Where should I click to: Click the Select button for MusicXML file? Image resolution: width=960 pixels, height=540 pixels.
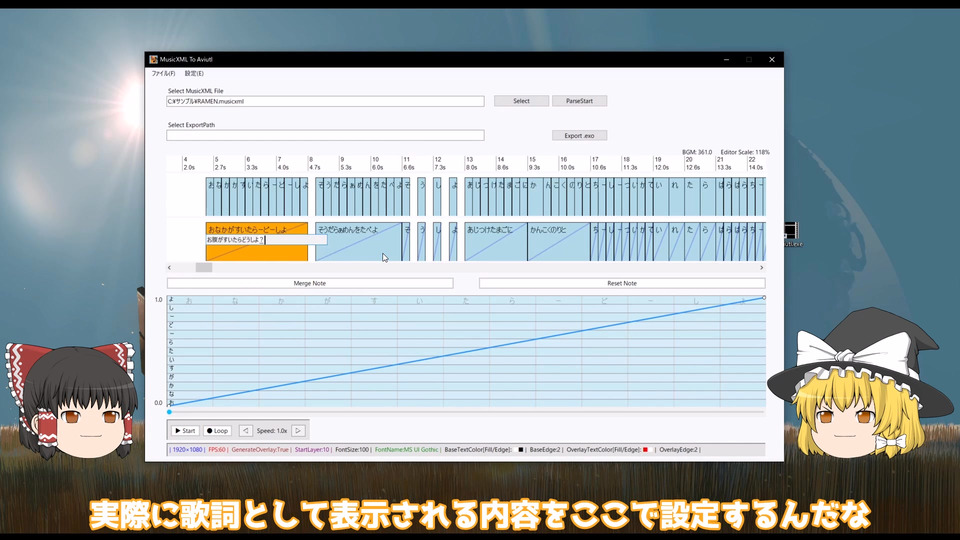[x=521, y=101]
